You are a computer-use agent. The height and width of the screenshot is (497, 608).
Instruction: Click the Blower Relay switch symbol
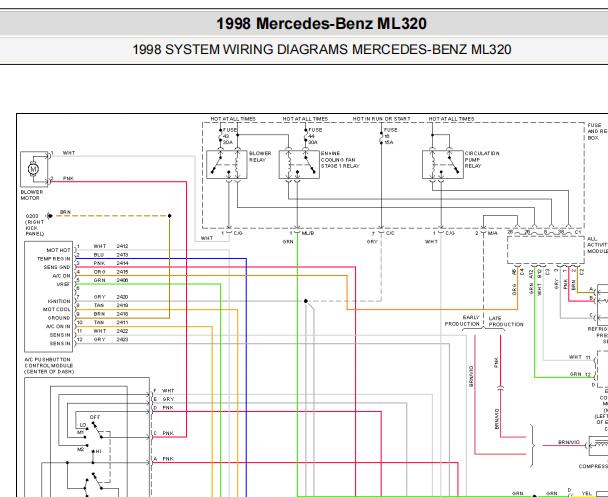pos(226,164)
